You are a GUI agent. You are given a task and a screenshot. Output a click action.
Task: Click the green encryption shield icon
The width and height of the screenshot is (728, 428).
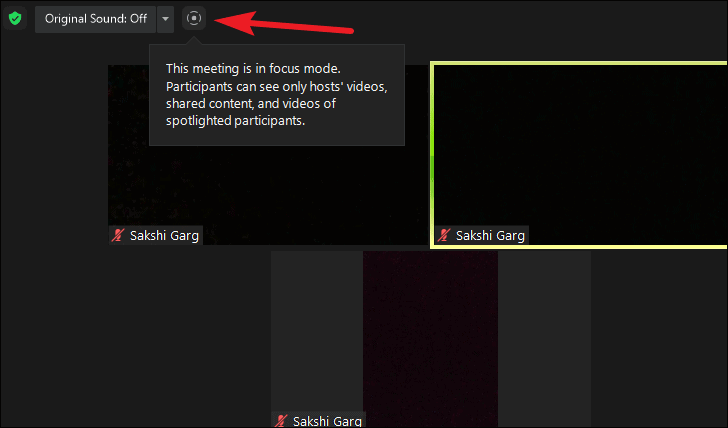(15, 19)
